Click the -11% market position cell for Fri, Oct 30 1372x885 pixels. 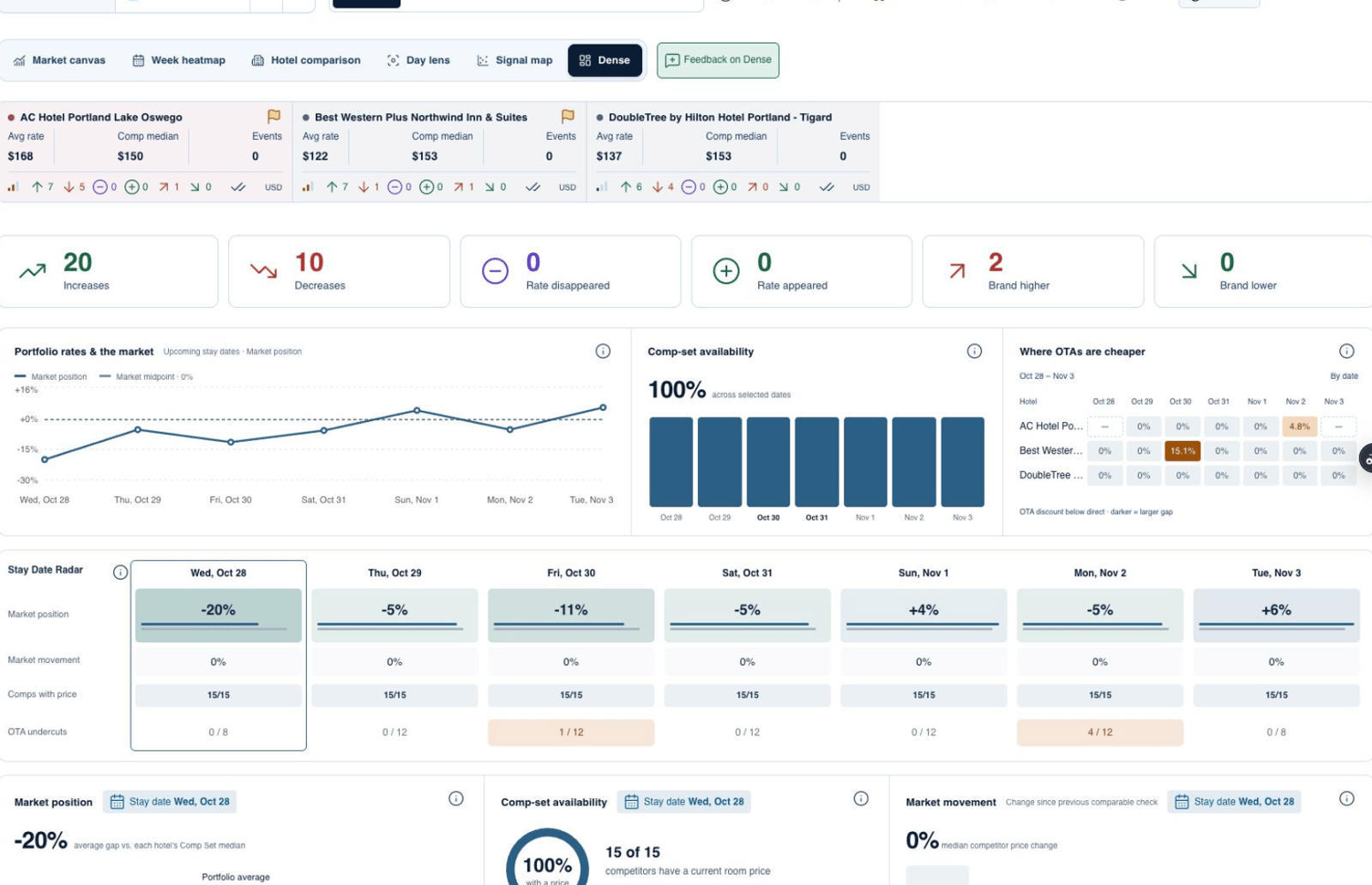click(571, 615)
